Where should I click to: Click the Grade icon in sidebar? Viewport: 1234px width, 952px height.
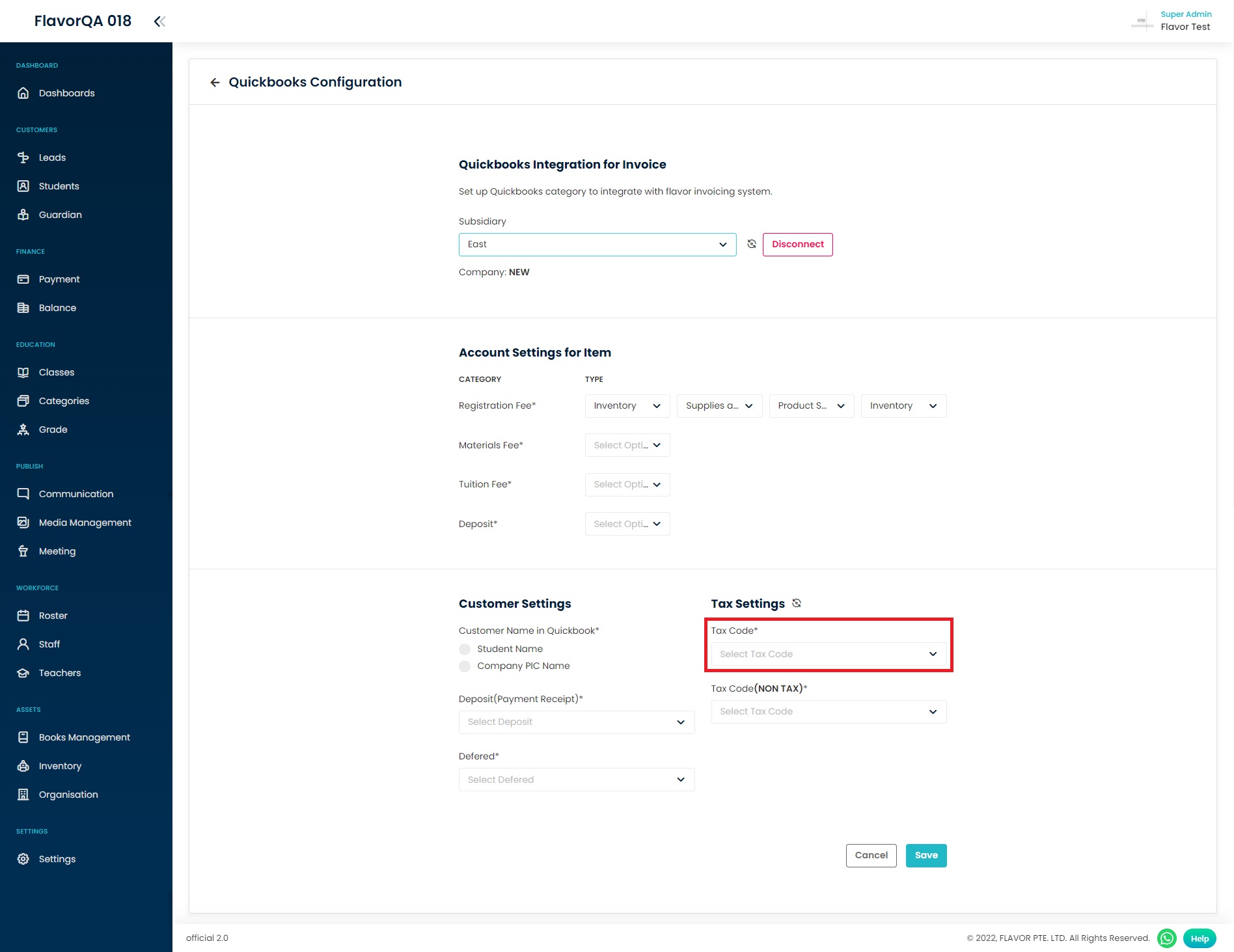(23, 429)
